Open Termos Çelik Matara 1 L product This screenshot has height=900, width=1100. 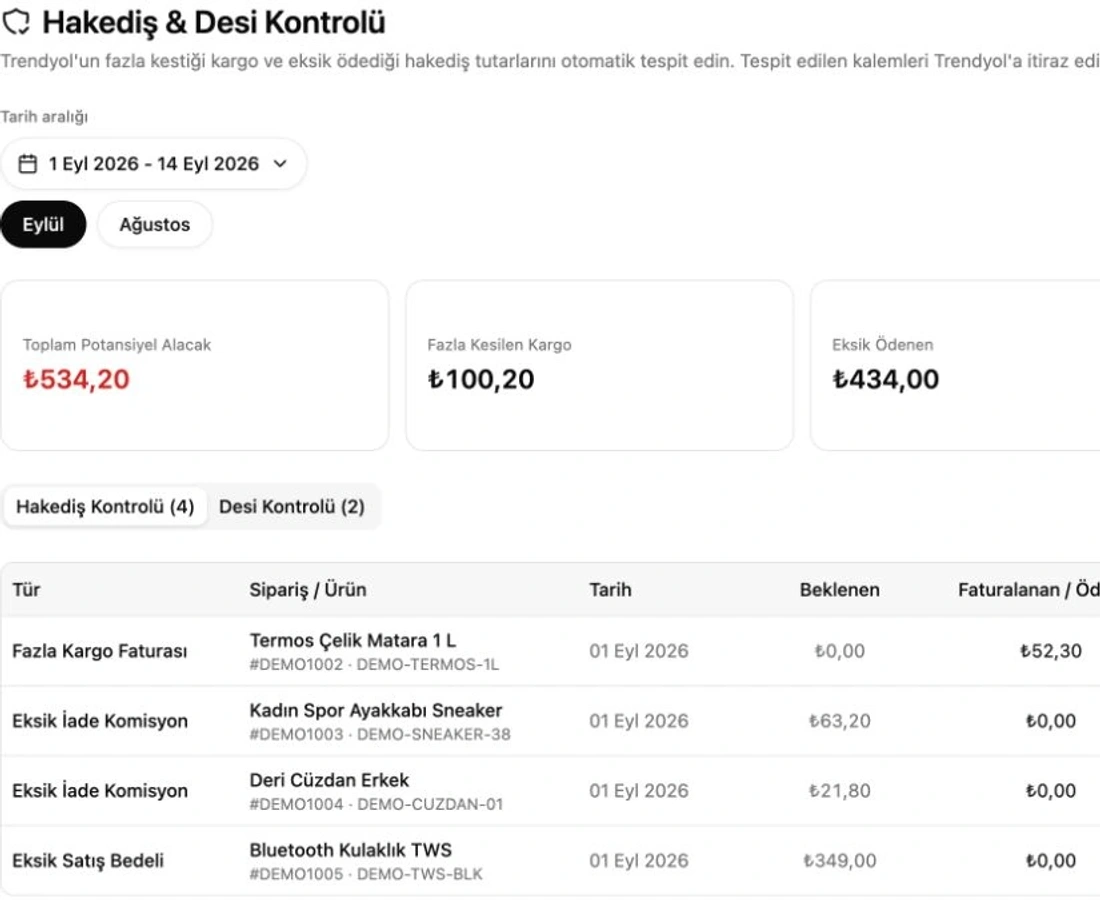click(x=353, y=640)
